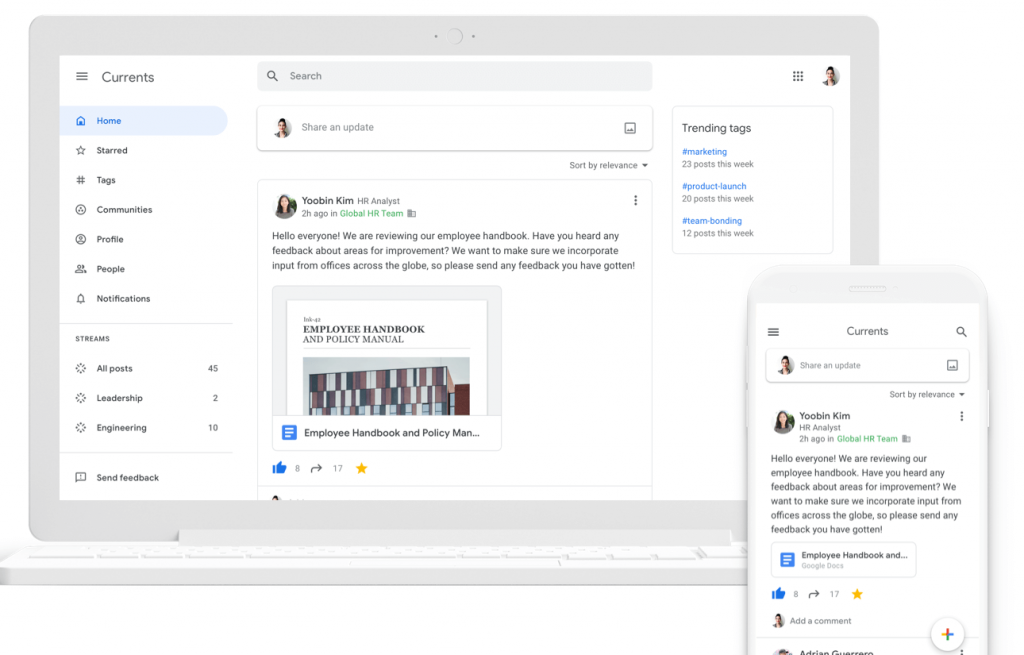
Task: Tap the share arrow on phone post
Action: coord(814,594)
